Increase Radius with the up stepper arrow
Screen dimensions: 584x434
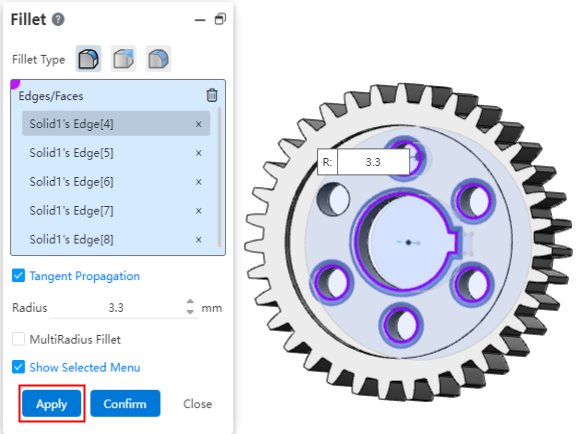coord(190,301)
